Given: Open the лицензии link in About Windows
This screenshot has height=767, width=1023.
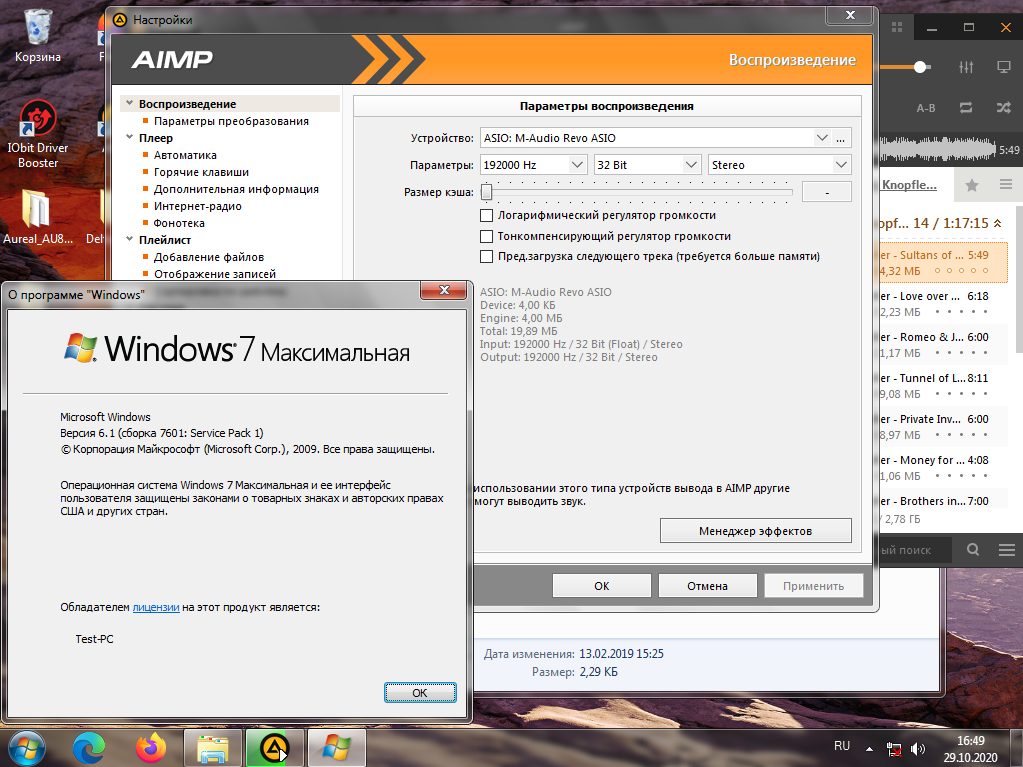Looking at the screenshot, I should (156, 607).
